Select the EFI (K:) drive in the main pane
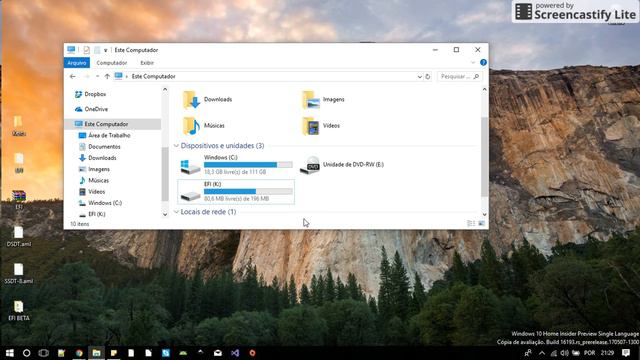The height and width of the screenshot is (360, 640). point(236,191)
